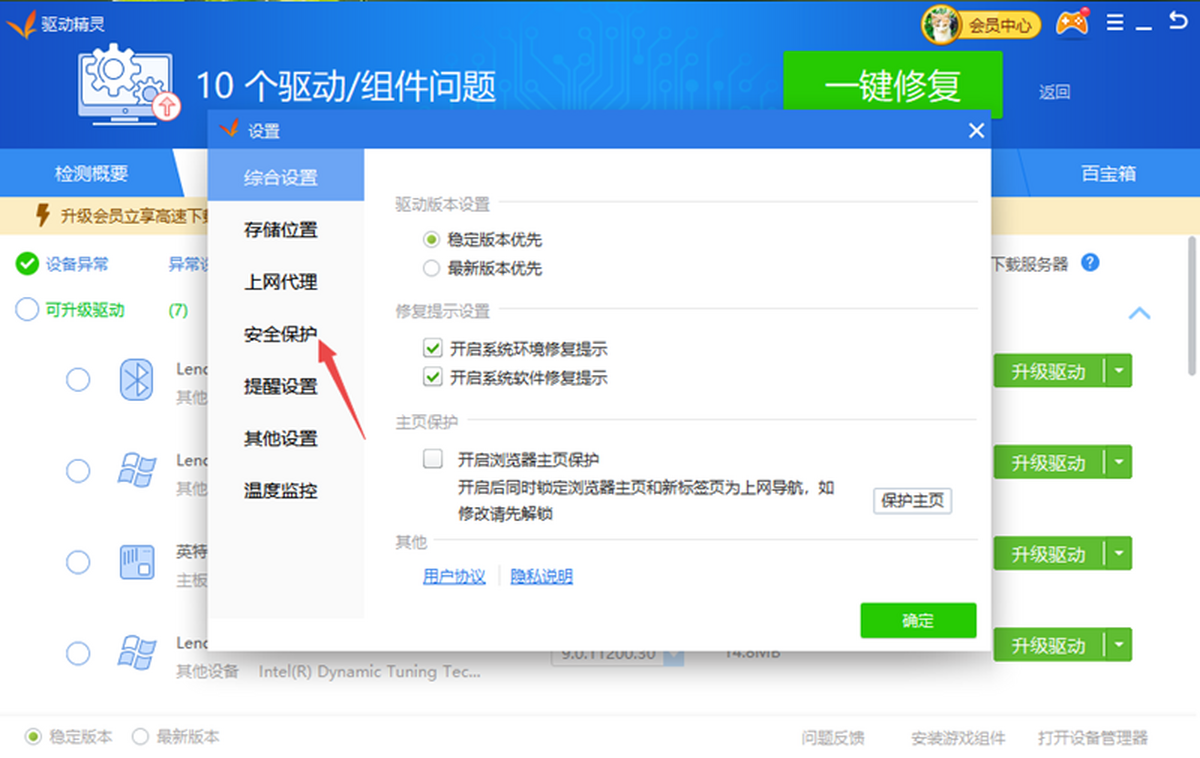Select 最新版本优先 radio option
Screen dimensions: 1200x758
click(431, 269)
